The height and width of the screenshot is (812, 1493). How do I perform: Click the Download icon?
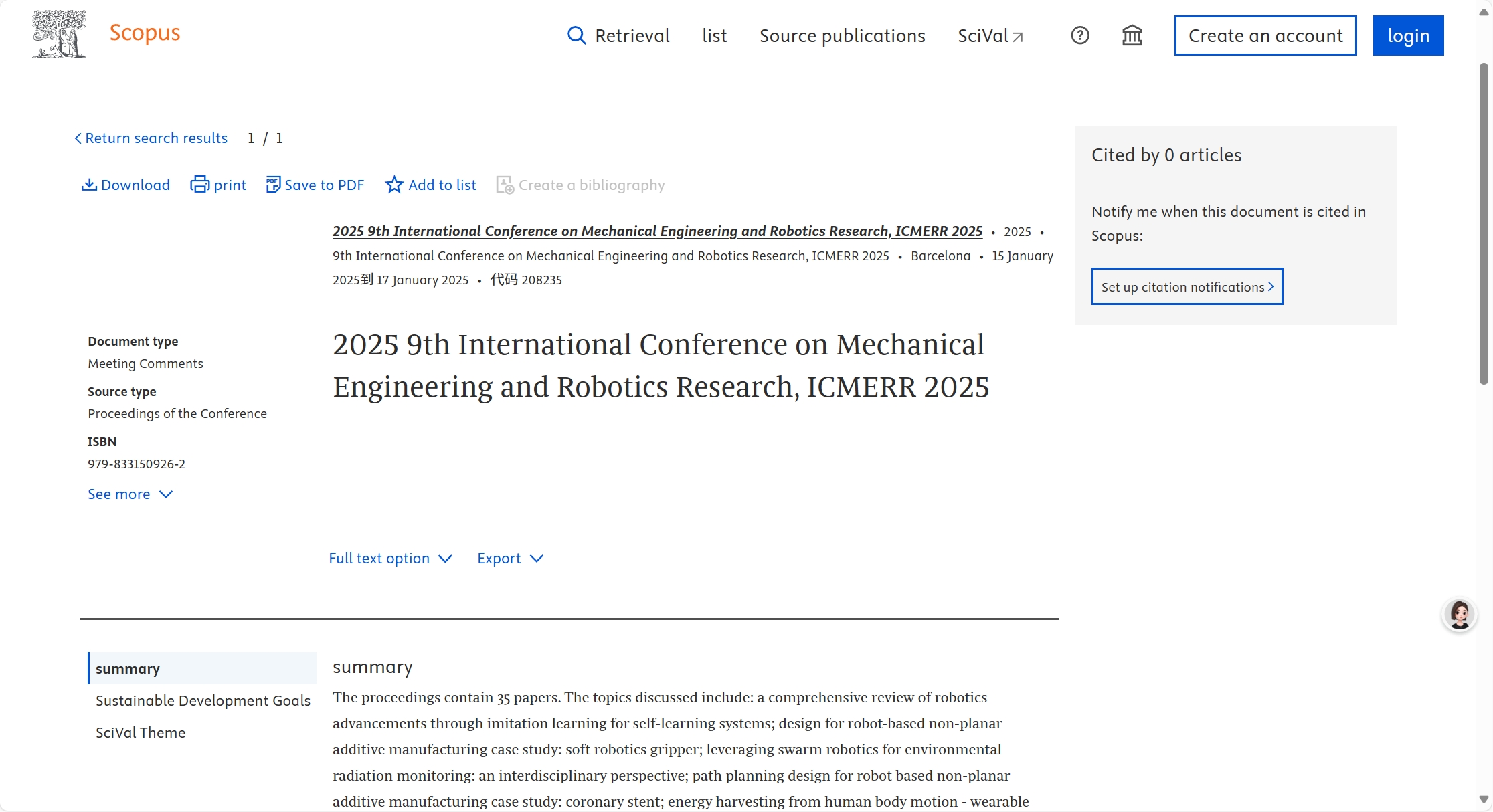coord(89,185)
